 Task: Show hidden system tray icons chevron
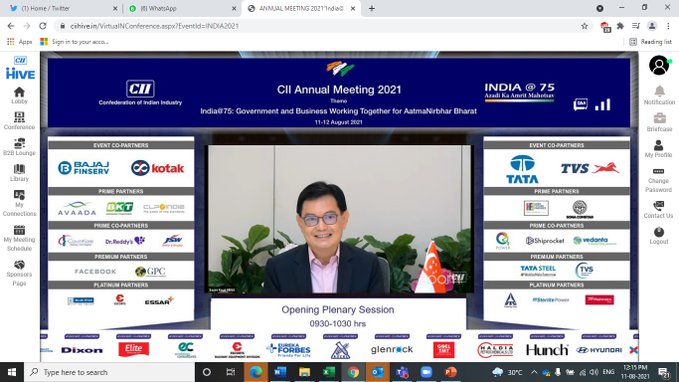[534, 372]
